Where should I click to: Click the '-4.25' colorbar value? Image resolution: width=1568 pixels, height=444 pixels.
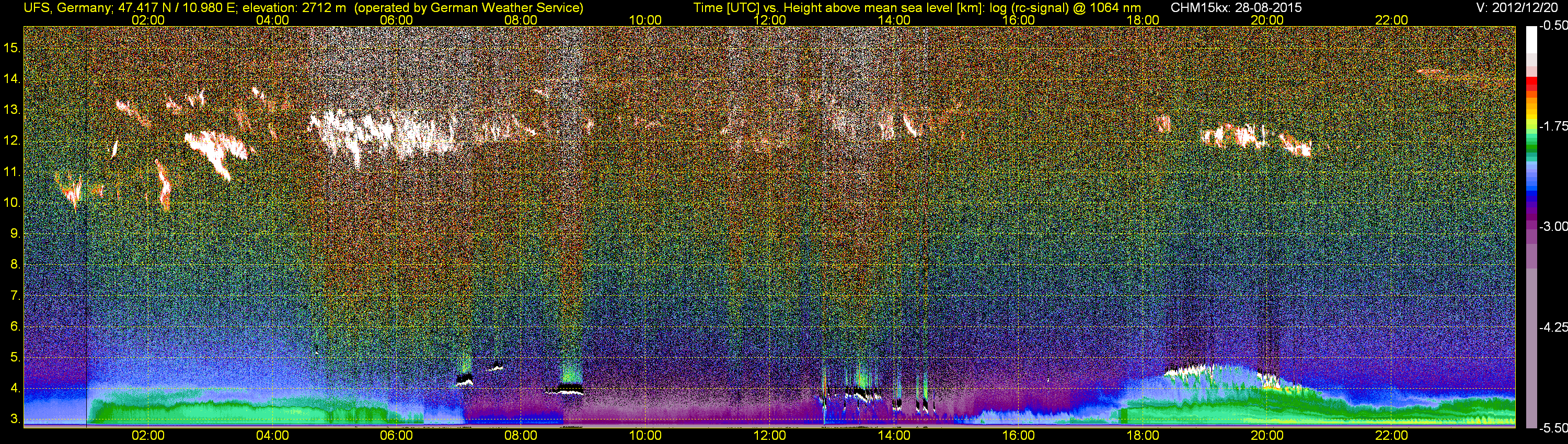(1553, 327)
